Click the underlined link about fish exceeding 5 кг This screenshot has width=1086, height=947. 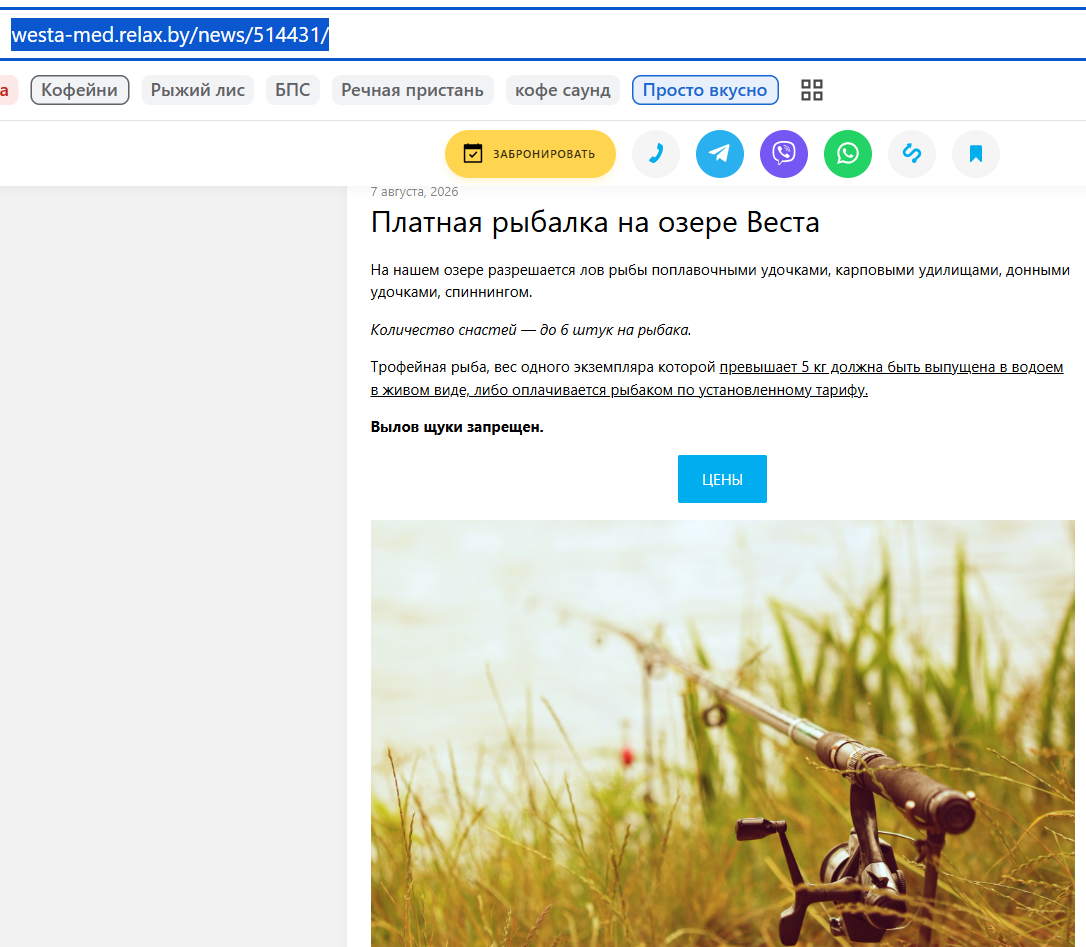pyautogui.click(x=717, y=378)
